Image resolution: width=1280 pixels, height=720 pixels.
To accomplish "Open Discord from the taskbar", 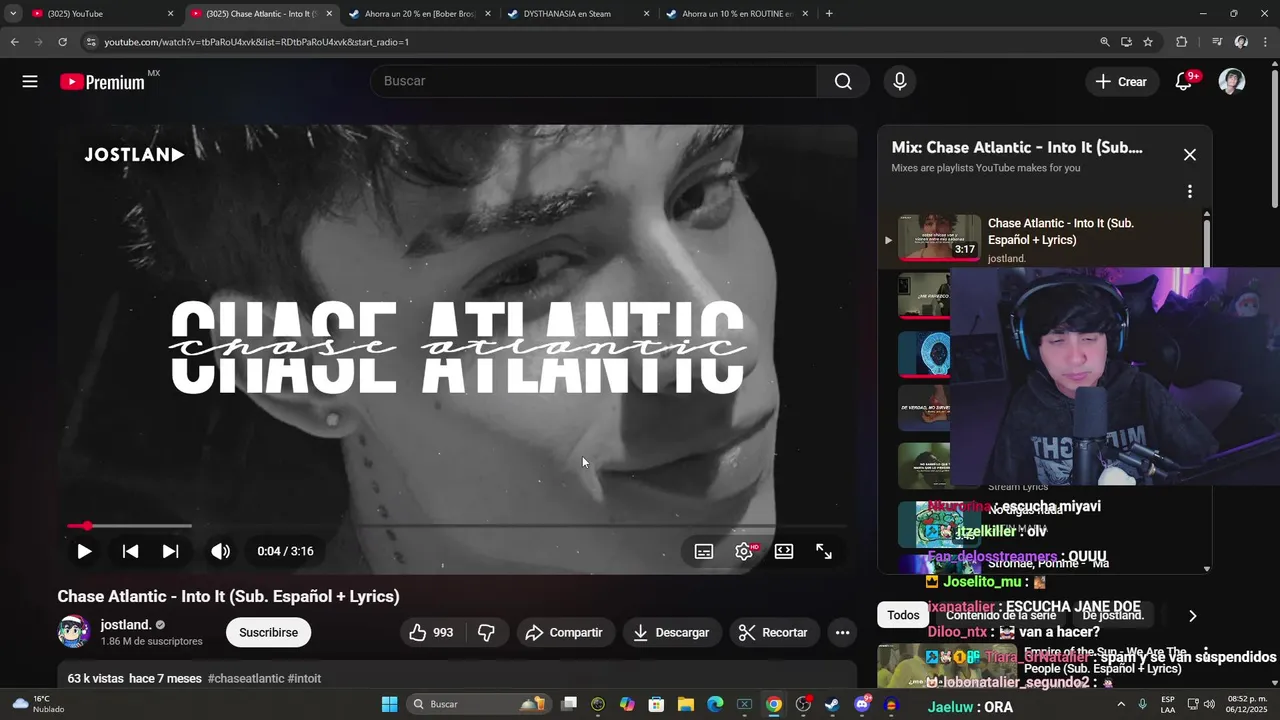I will coord(863,704).
